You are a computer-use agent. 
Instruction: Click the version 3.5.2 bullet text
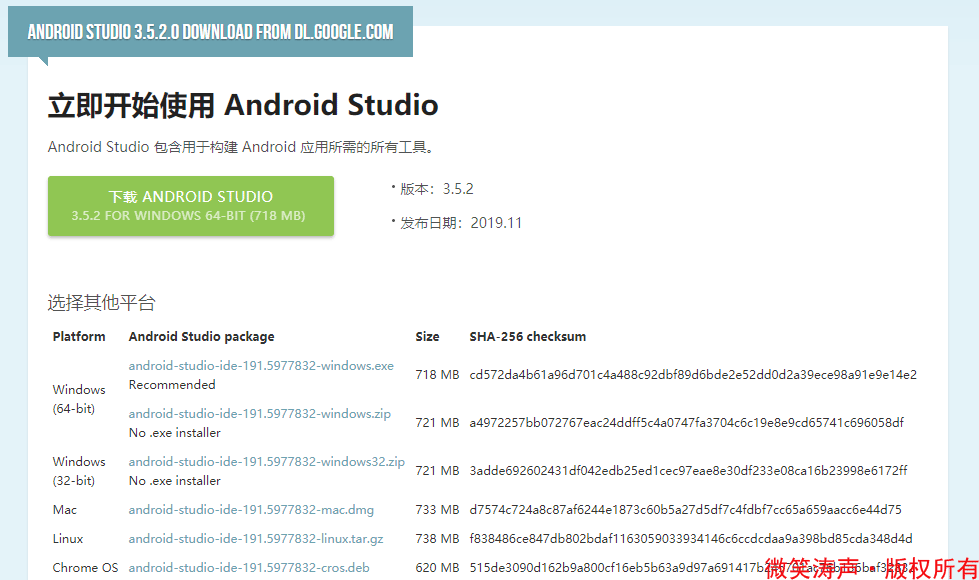click(x=436, y=189)
